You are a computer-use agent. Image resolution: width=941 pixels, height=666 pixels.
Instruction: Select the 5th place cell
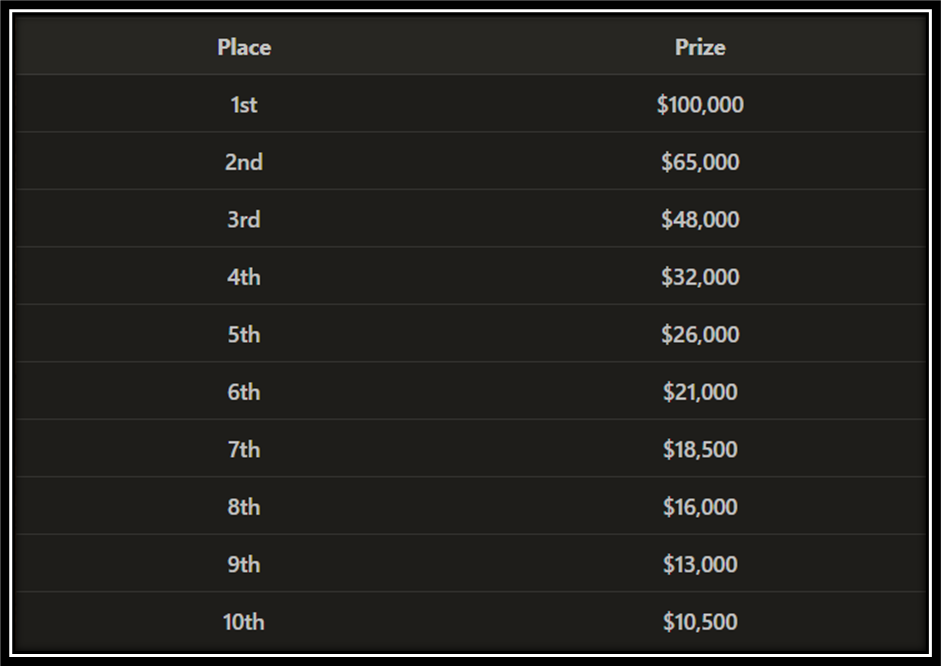(x=244, y=335)
